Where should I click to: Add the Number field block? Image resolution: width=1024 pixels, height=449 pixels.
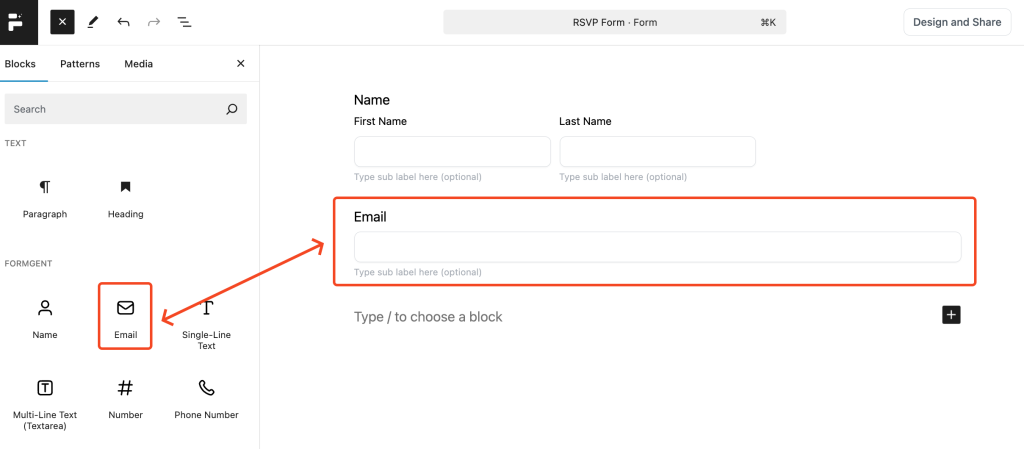pos(125,399)
